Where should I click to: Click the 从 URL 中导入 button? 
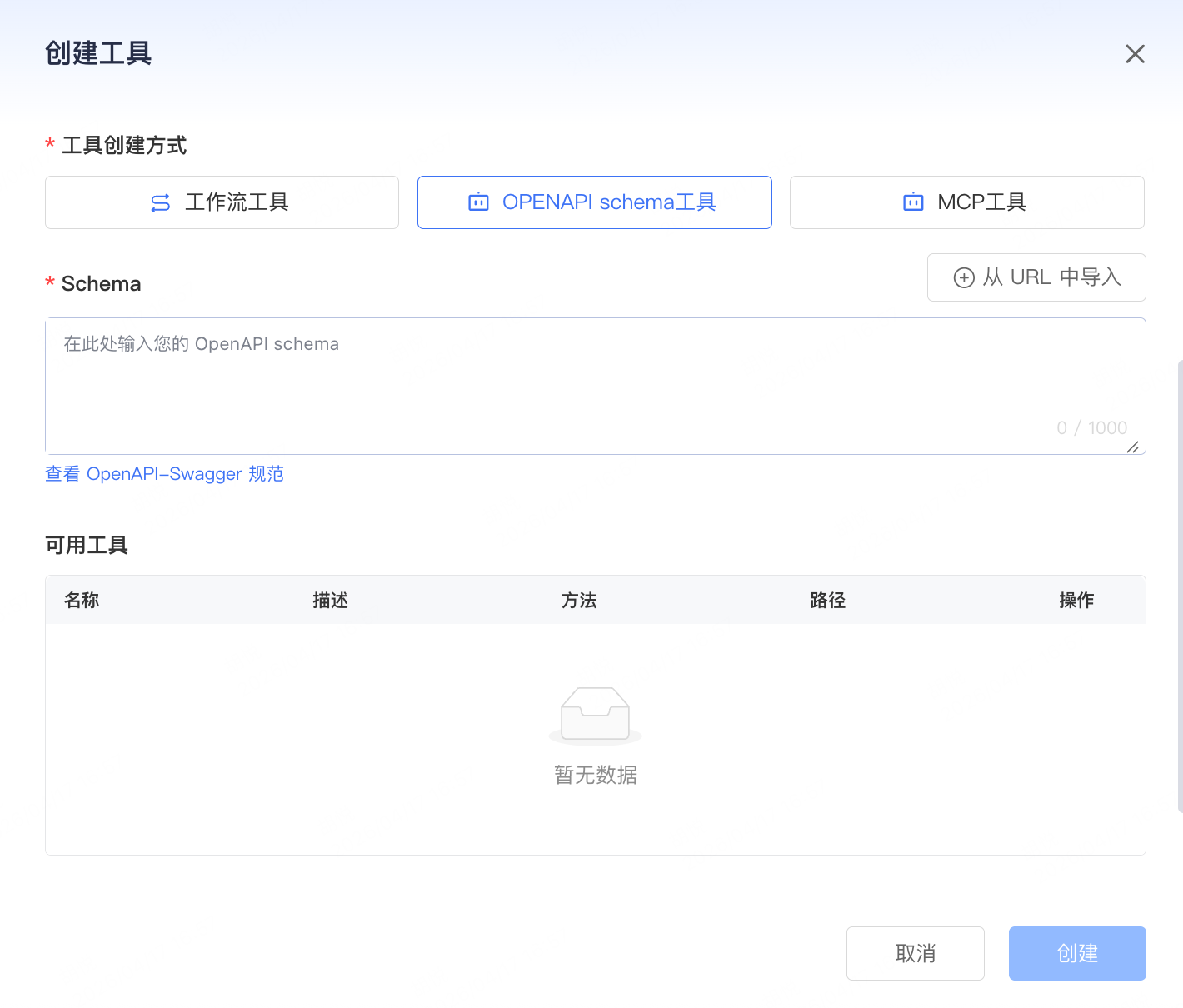[x=1036, y=277]
